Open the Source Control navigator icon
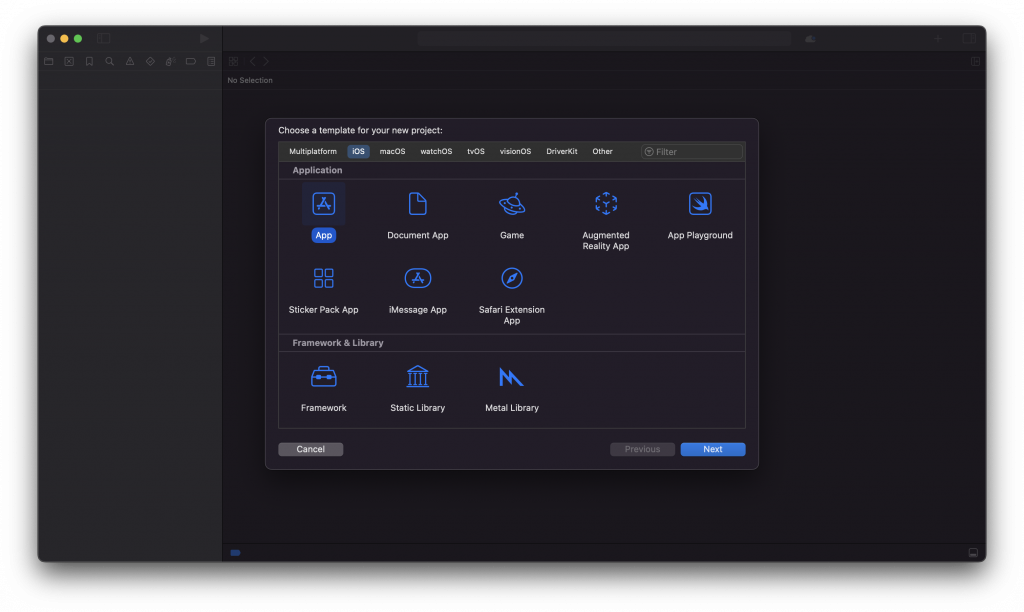 [x=69, y=61]
